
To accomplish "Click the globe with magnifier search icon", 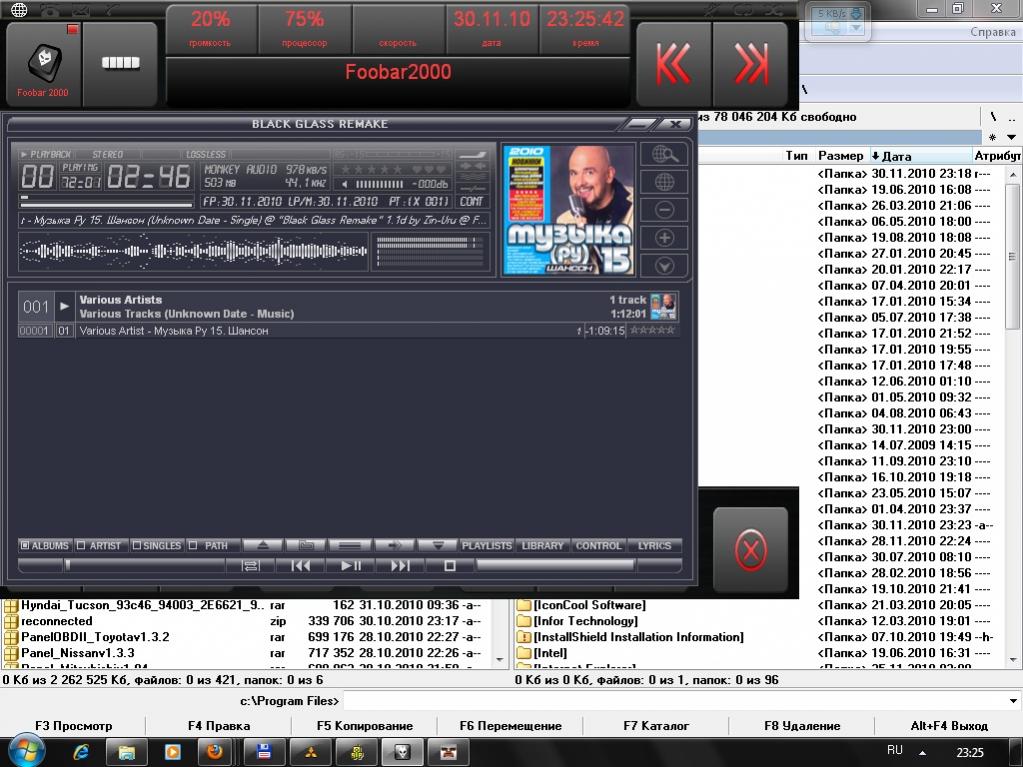I will pos(665,154).
